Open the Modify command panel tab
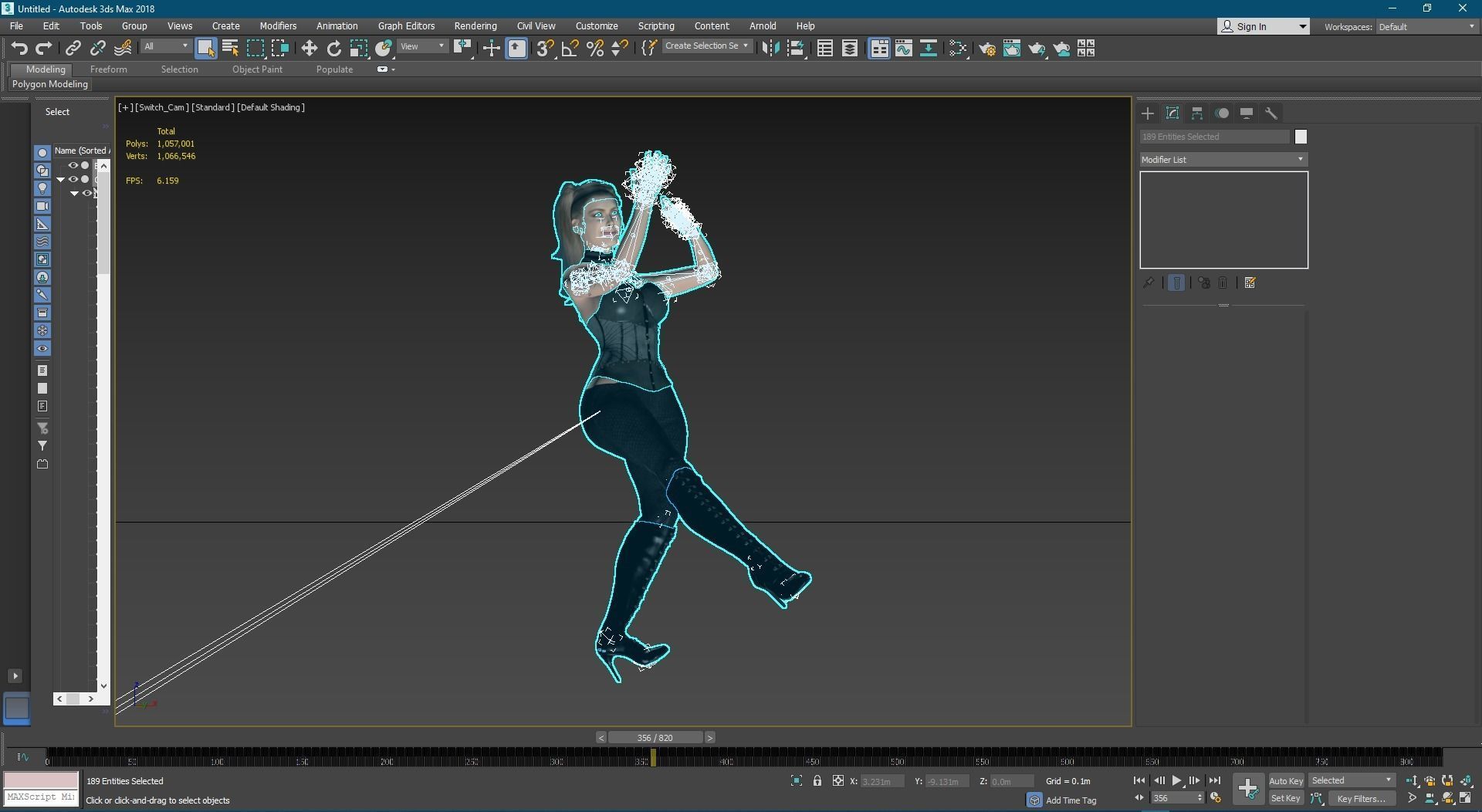Image resolution: width=1482 pixels, height=812 pixels. click(1172, 113)
